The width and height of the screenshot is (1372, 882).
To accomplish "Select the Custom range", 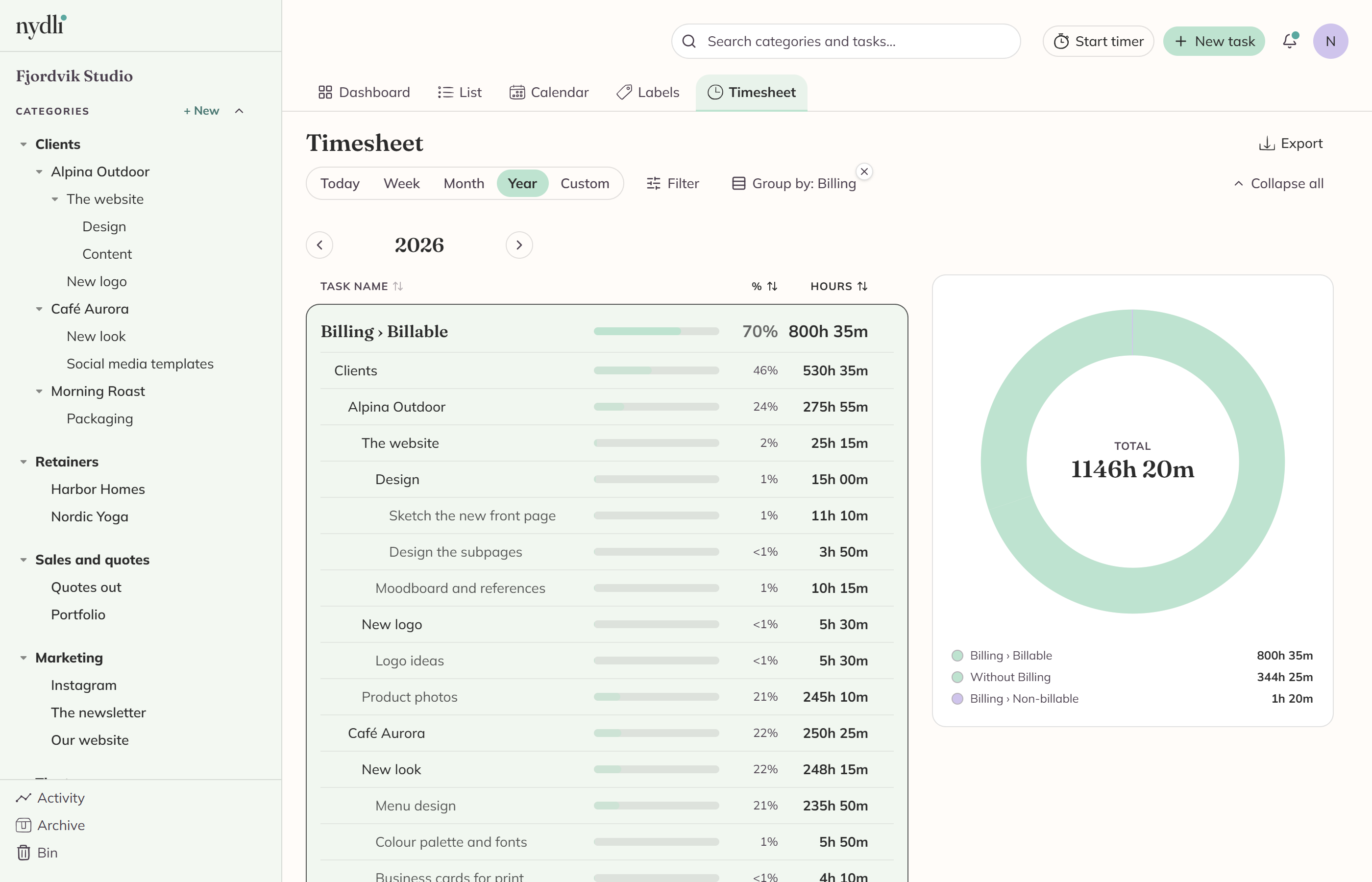I will [x=585, y=183].
